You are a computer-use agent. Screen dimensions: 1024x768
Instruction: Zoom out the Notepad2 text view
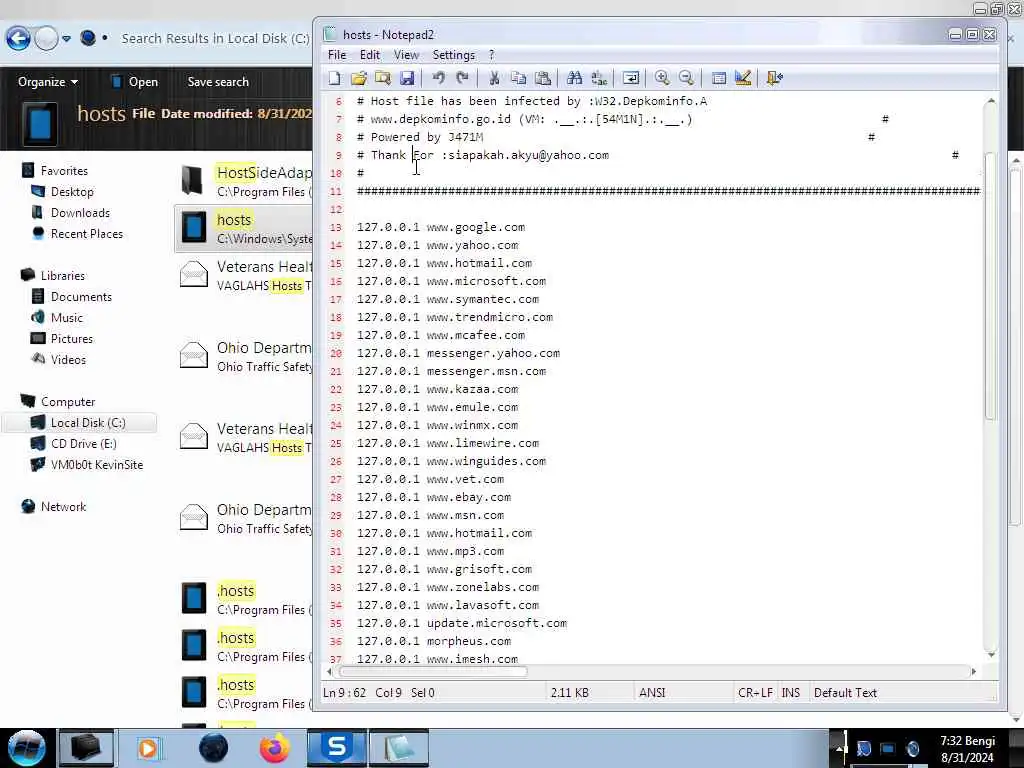[686, 78]
